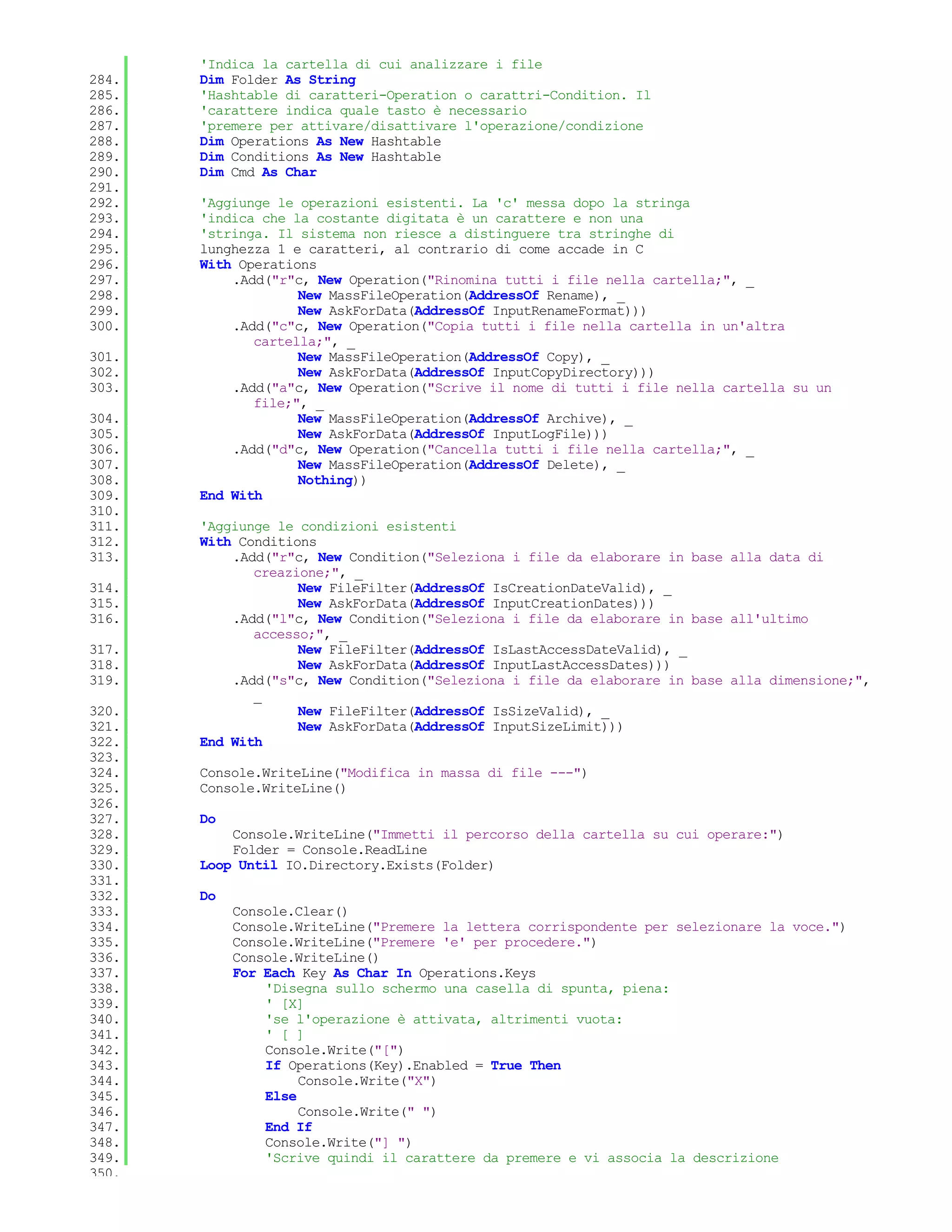Viewport: 952px width, 1232px height.
Task: Click comment "'Indica la cartella di cui analizzare i file"
Action: [x=371, y=64]
